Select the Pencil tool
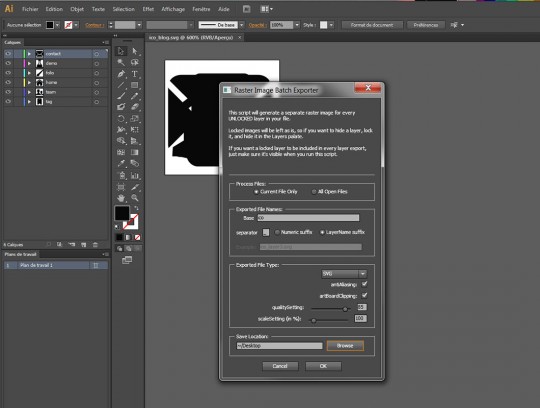 coord(135,96)
